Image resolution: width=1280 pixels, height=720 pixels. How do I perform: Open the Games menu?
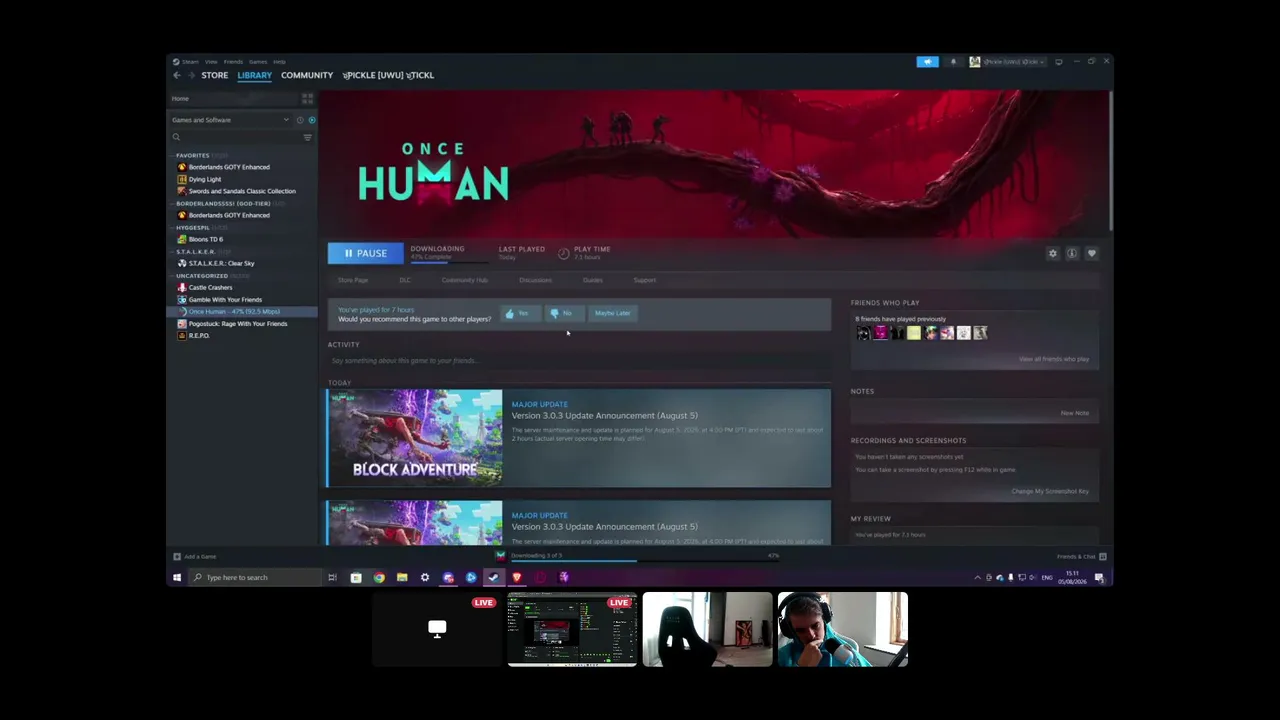click(258, 62)
